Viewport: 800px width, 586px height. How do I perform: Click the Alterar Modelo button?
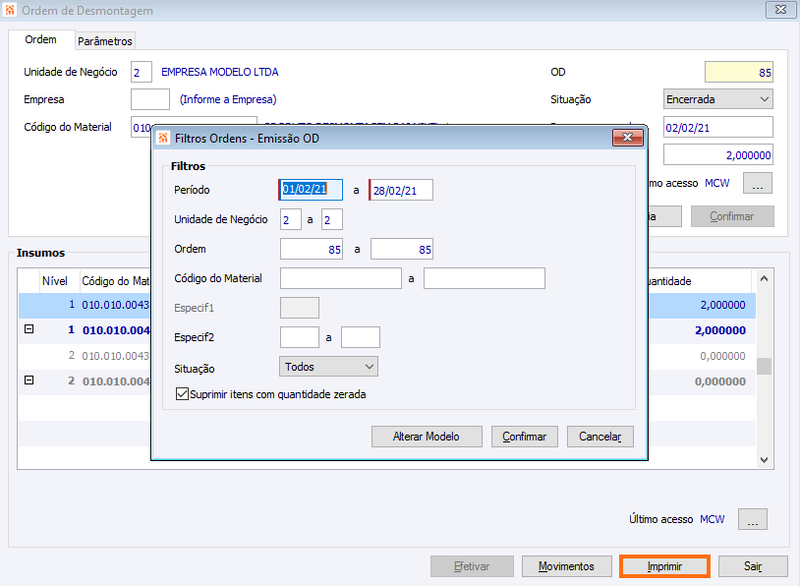427,437
